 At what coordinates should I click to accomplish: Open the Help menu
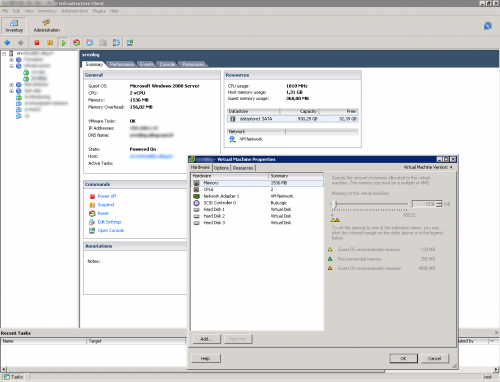114,11
